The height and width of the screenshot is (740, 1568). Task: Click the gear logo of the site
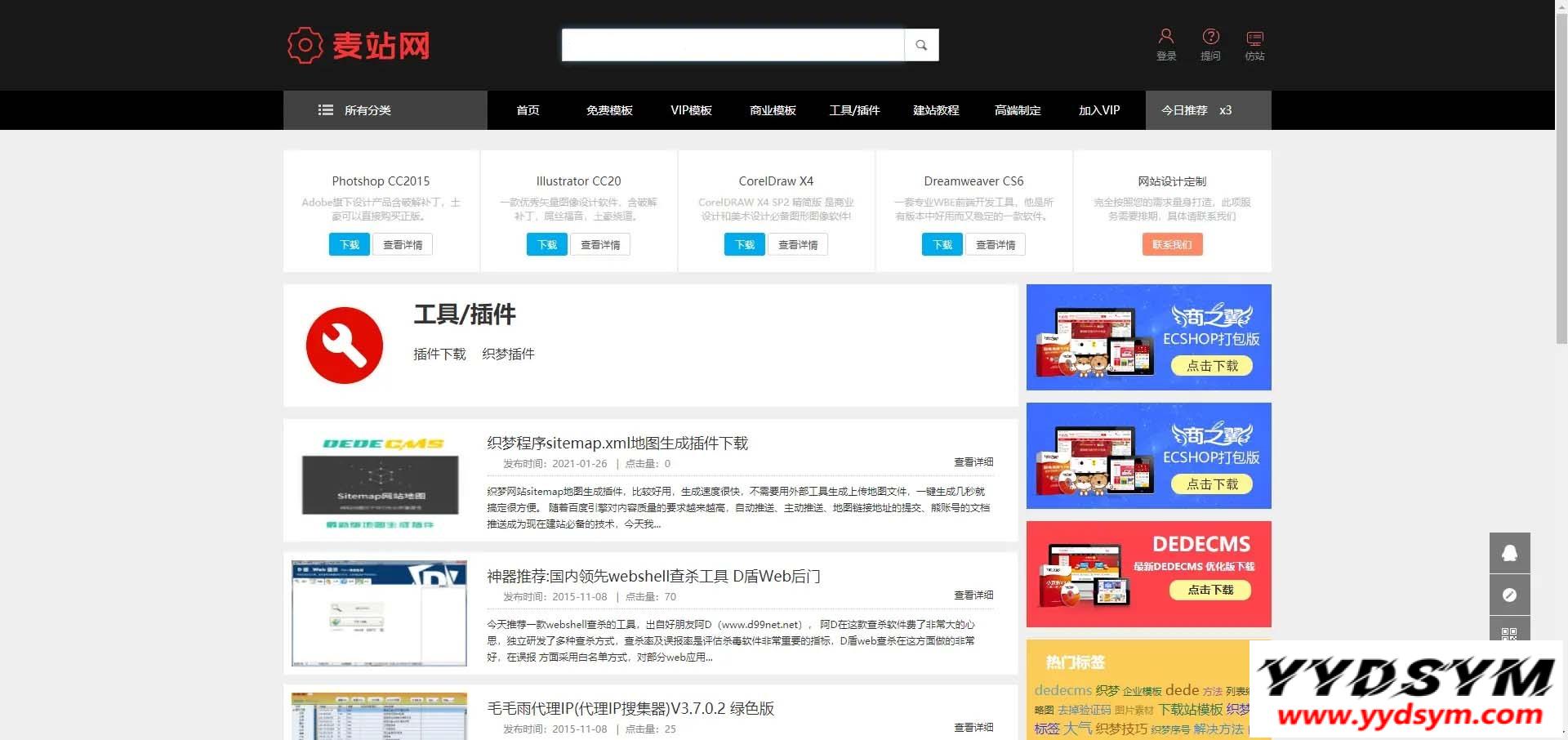[305, 45]
